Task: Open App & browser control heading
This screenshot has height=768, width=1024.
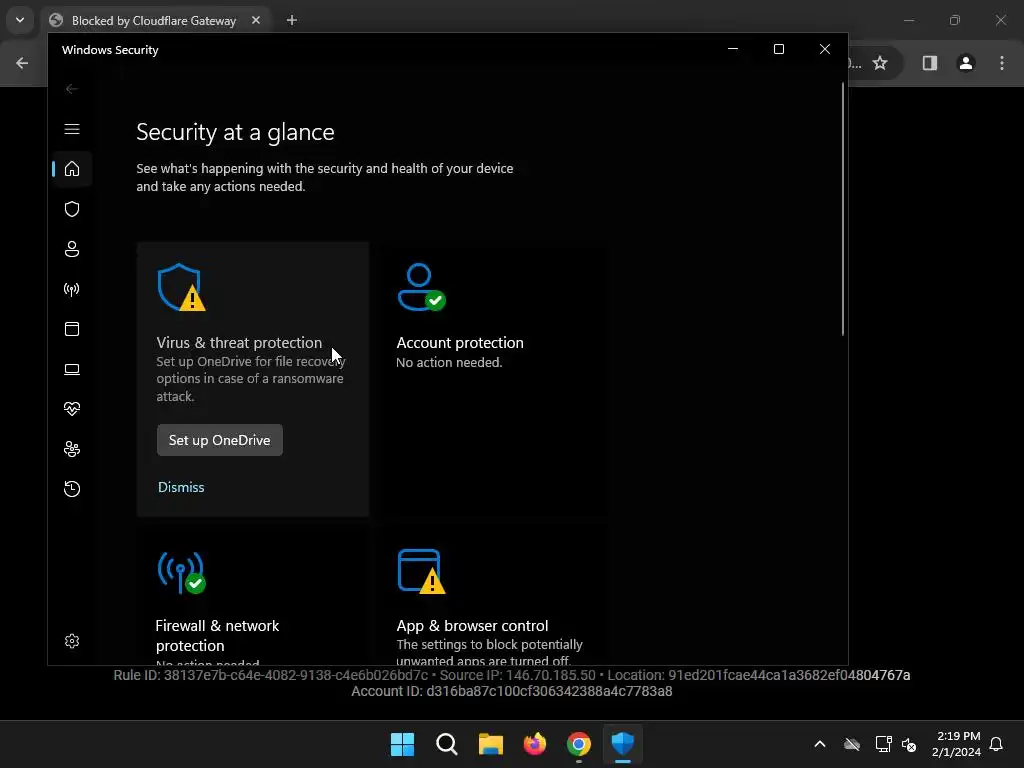Action: pos(472,626)
